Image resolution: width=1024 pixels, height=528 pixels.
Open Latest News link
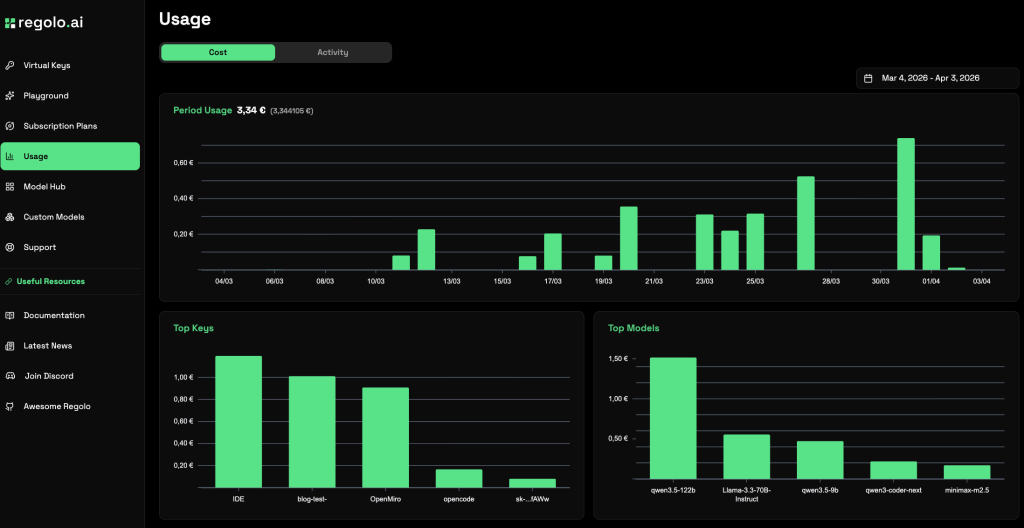click(48, 346)
